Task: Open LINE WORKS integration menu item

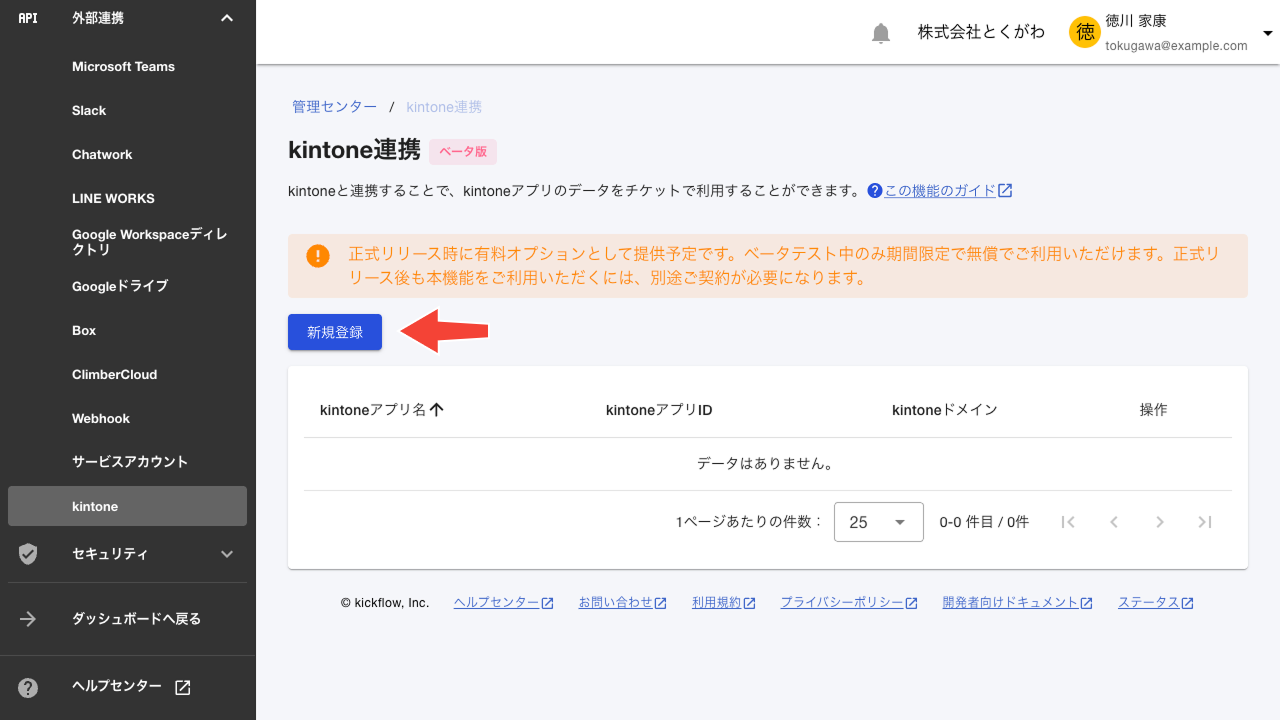Action: coord(127,199)
